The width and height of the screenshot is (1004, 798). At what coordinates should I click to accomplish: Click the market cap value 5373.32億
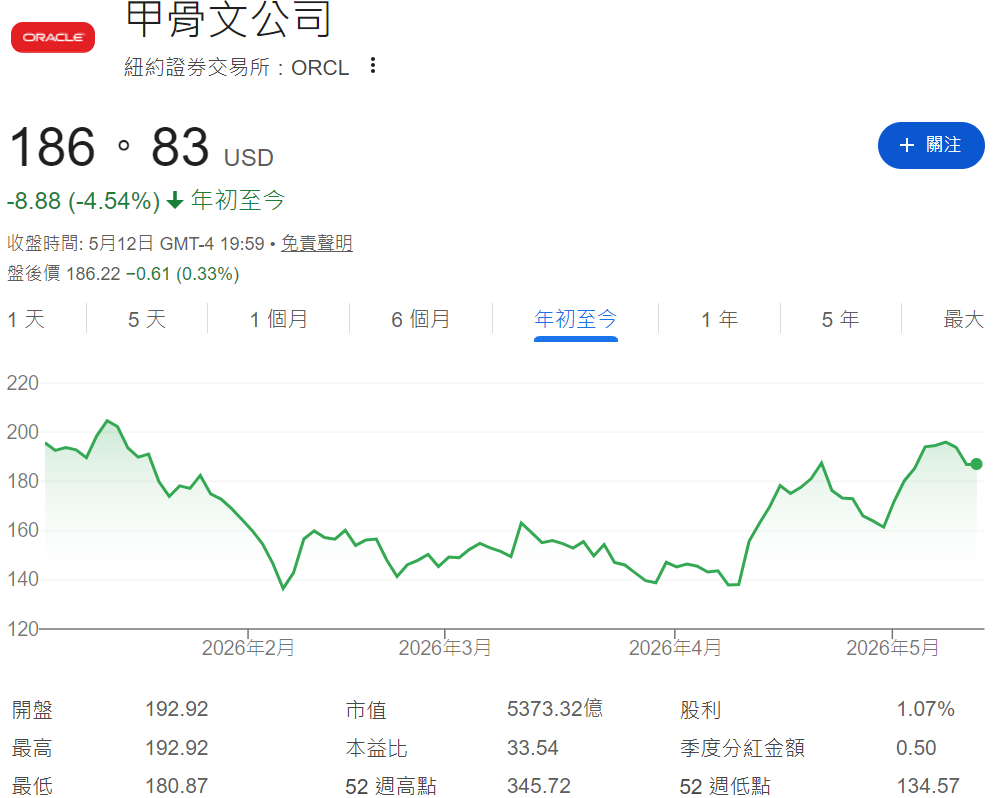[x=555, y=709]
